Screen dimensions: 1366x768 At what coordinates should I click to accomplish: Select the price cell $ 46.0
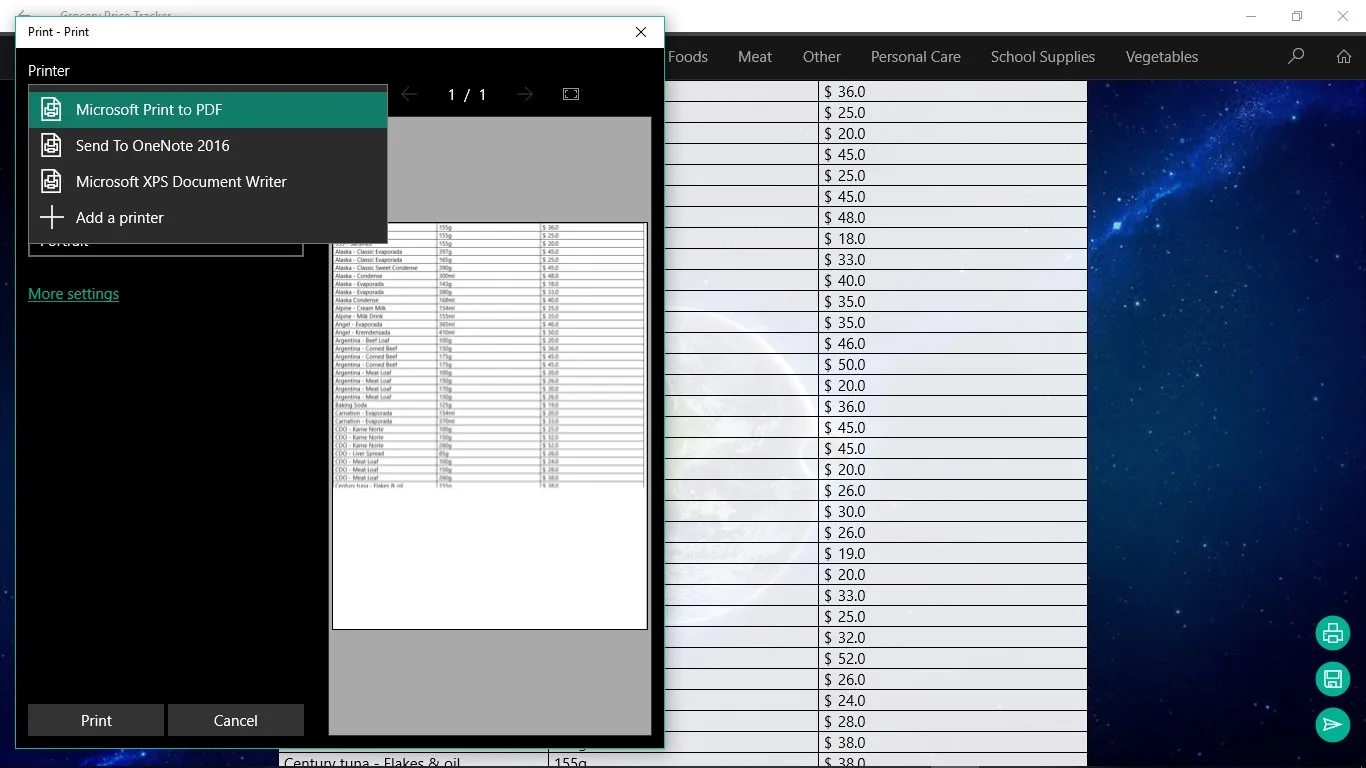[x=953, y=344]
